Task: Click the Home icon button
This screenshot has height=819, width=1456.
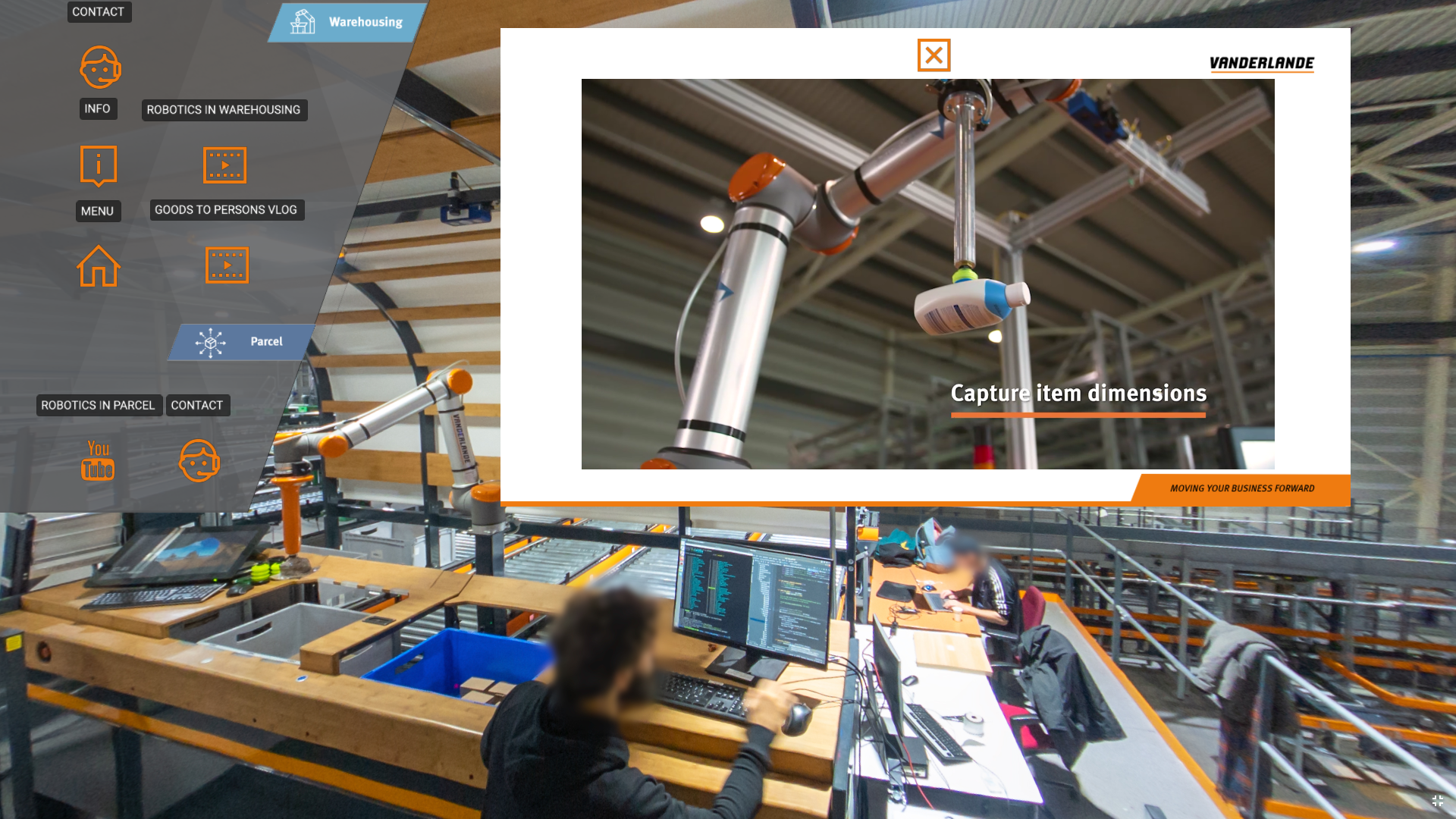Action: point(98,266)
